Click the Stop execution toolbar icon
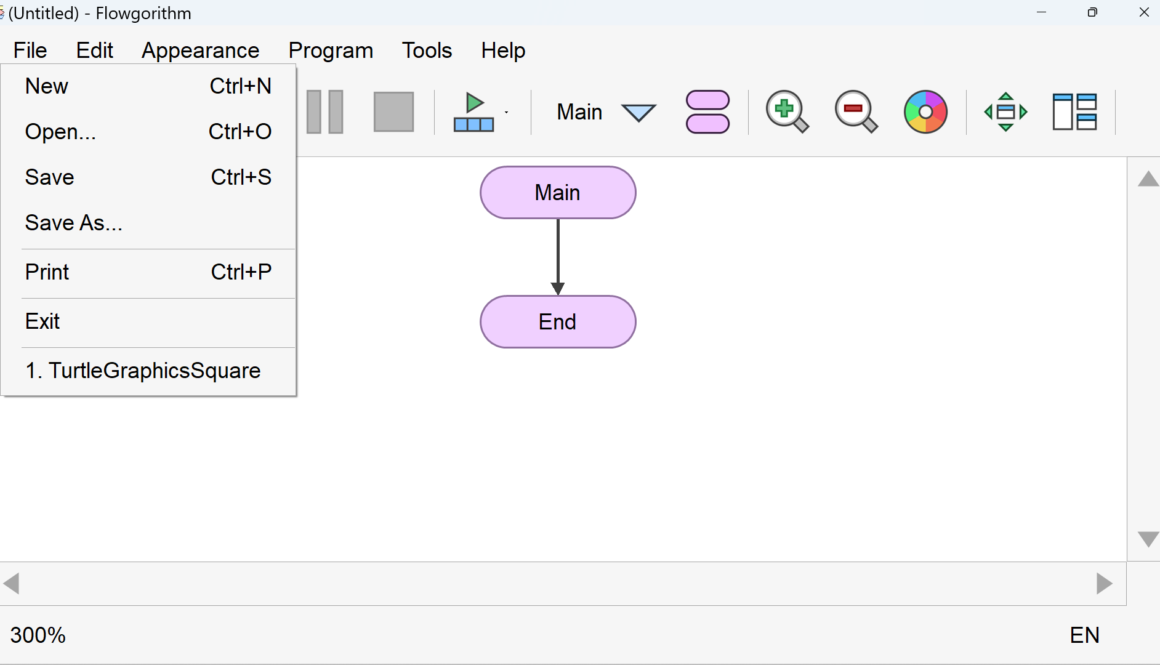This screenshot has height=665, width=1160. coord(393,112)
